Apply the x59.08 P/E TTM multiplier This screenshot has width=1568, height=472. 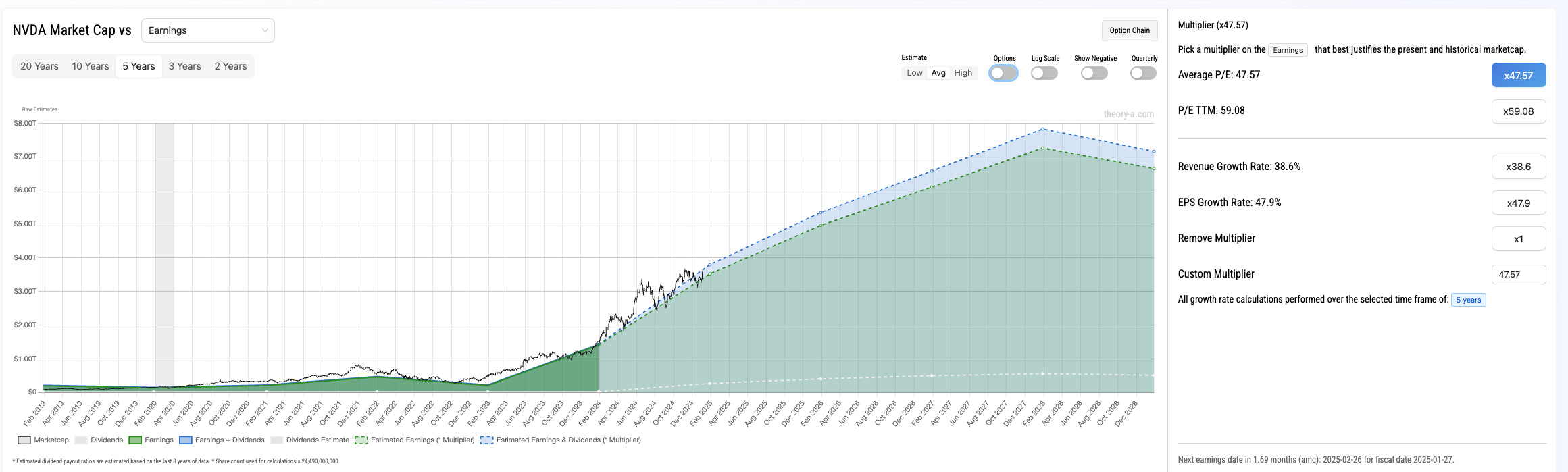1519,111
